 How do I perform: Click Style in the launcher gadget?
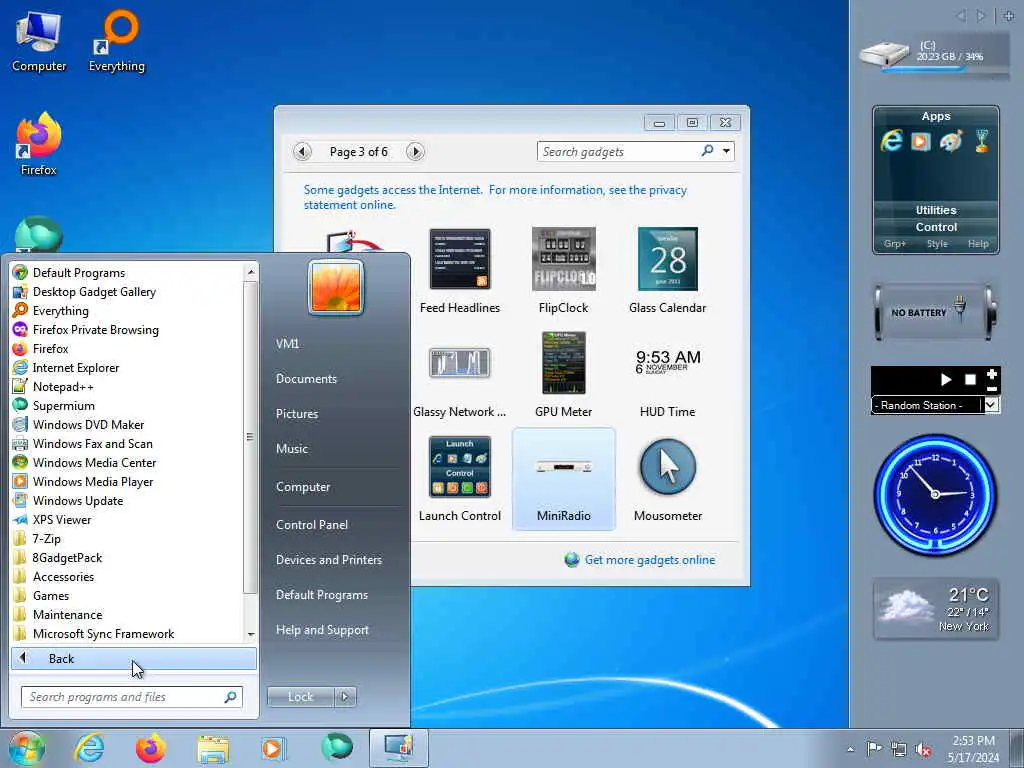[x=937, y=244]
